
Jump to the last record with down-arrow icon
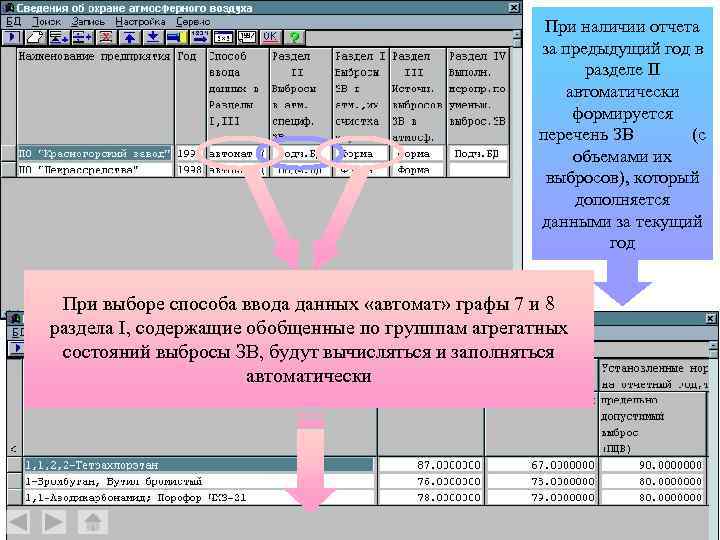[153, 37]
